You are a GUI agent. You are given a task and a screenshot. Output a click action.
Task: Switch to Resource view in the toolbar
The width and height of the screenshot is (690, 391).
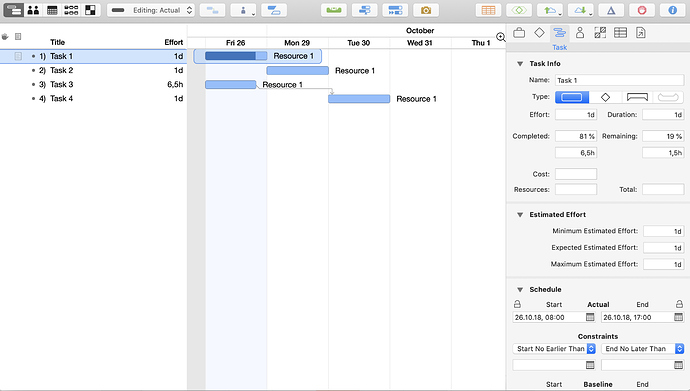(33, 10)
